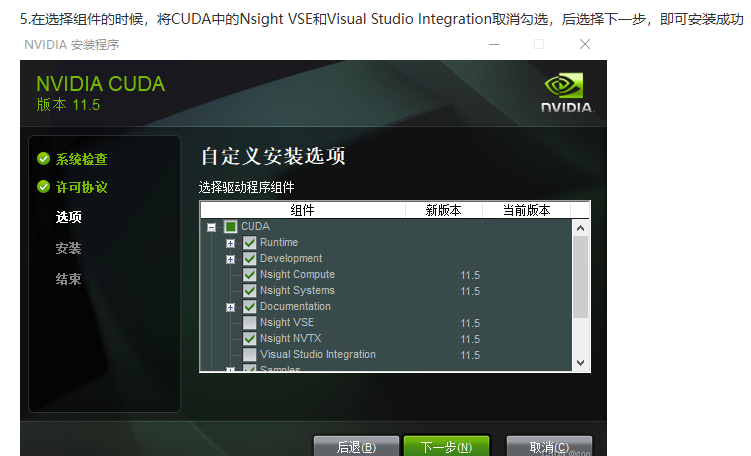
Task: Select the 安装 step in sidebar
Action: click(68, 248)
